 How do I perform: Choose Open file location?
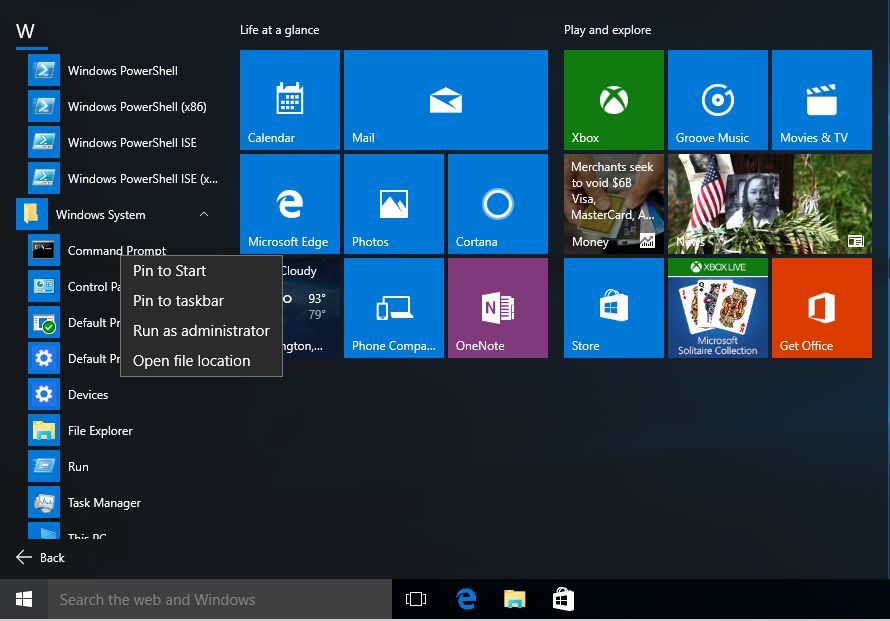(201, 361)
